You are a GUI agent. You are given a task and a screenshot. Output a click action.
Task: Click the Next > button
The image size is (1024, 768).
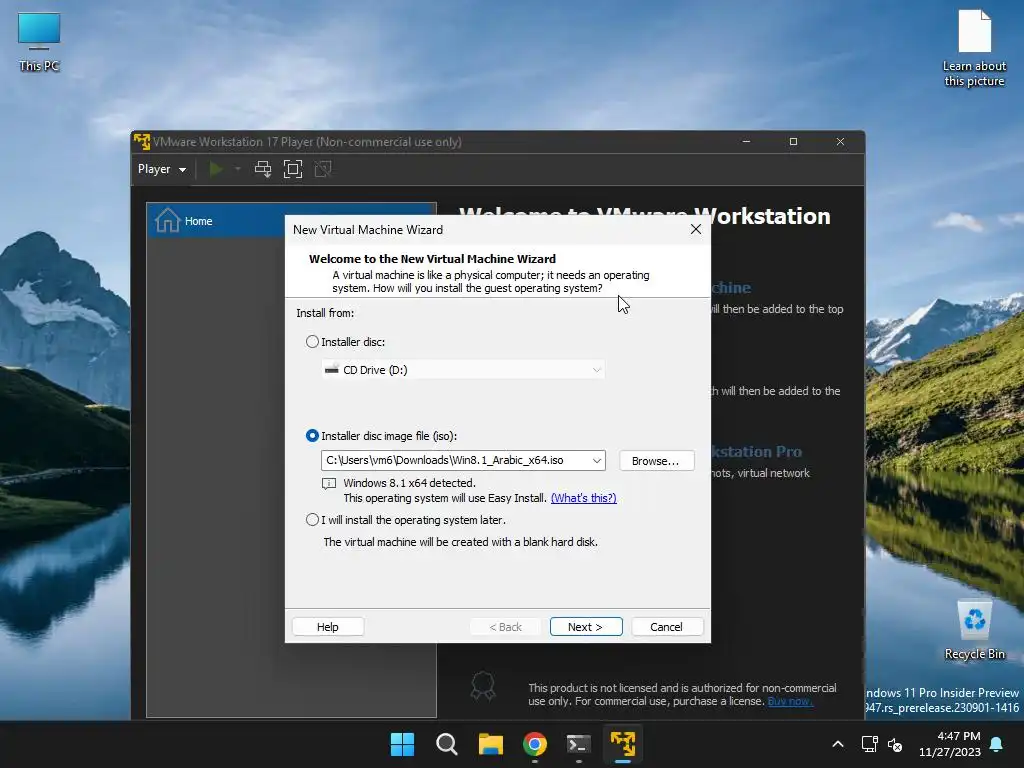pyautogui.click(x=586, y=627)
